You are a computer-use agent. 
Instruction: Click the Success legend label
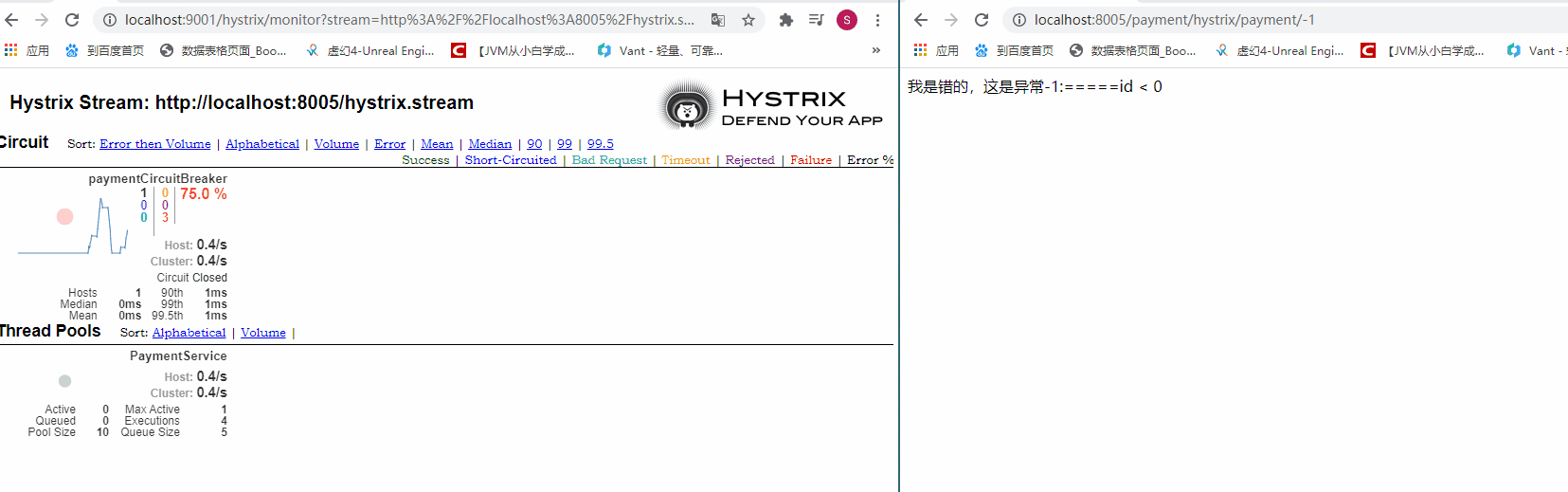425,160
